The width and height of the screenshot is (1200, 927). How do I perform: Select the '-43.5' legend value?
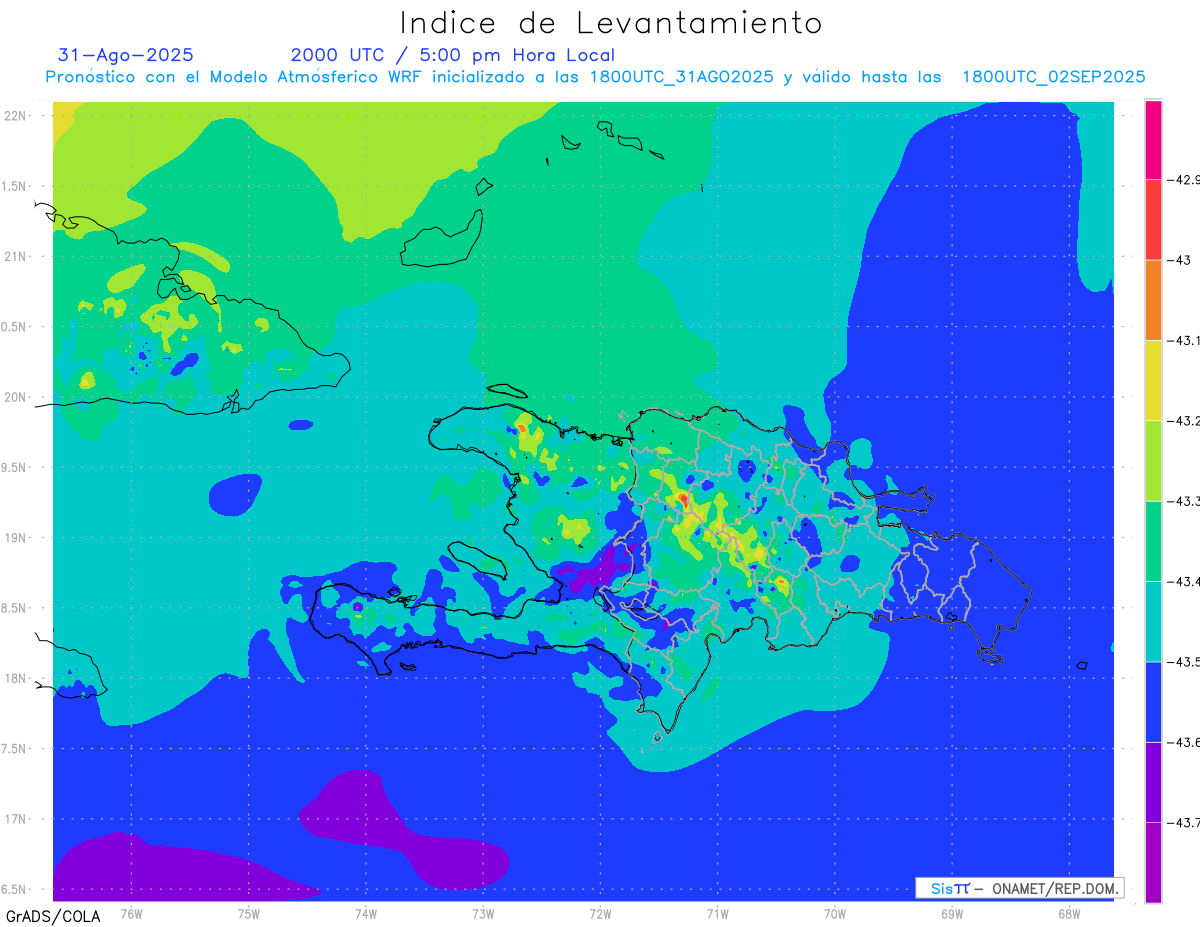(1183, 662)
